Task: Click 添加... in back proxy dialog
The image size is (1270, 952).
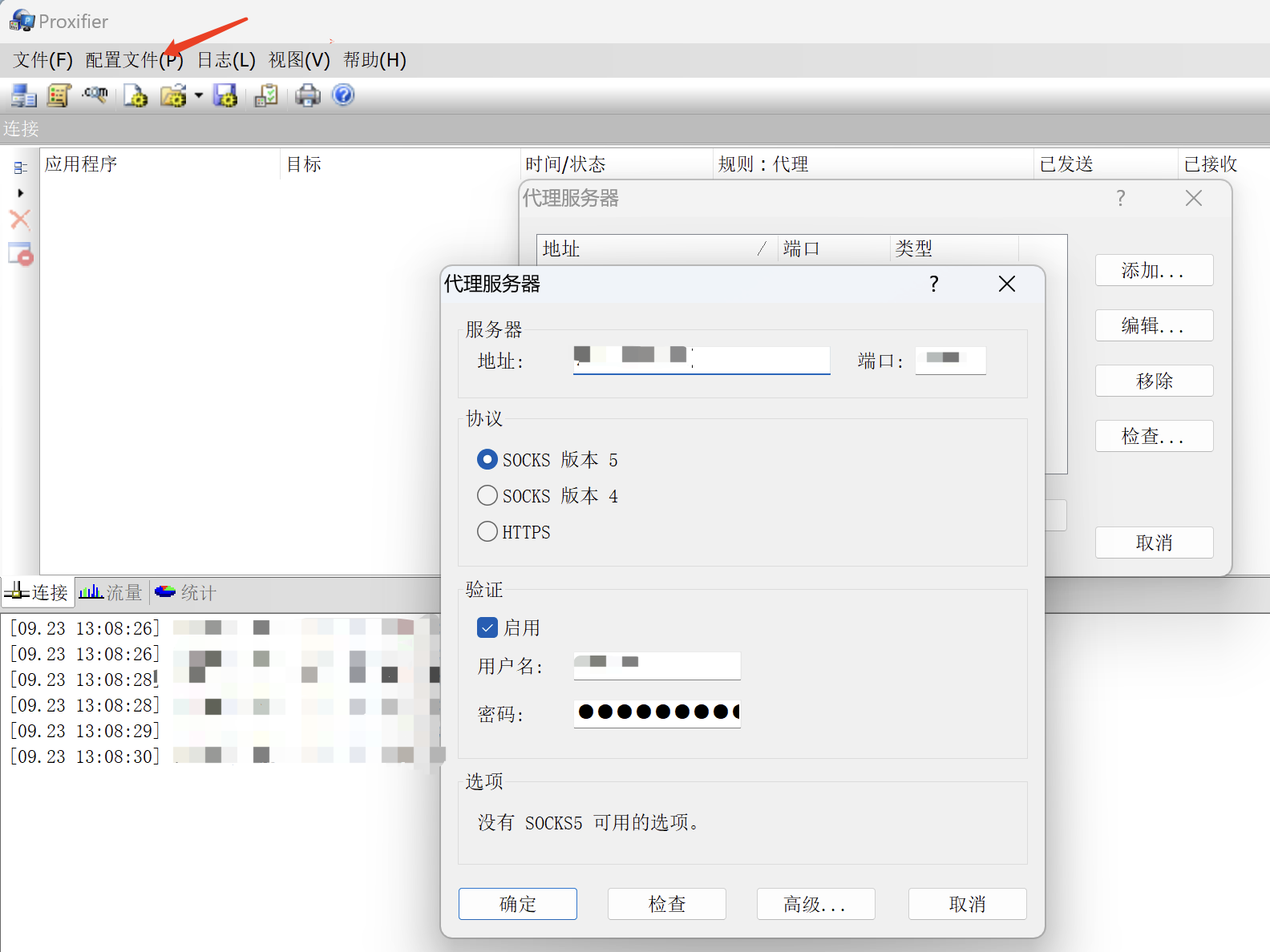Action: (1155, 270)
